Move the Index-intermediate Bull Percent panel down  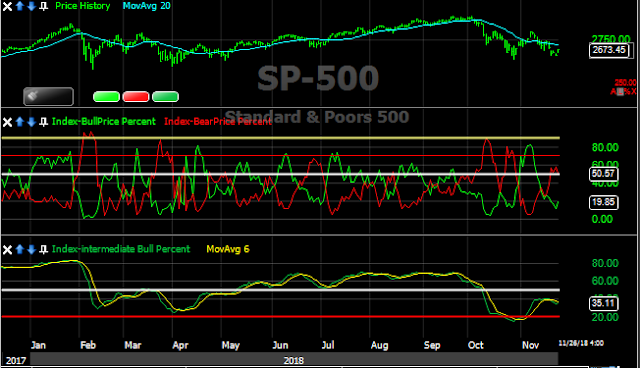click(x=31, y=250)
